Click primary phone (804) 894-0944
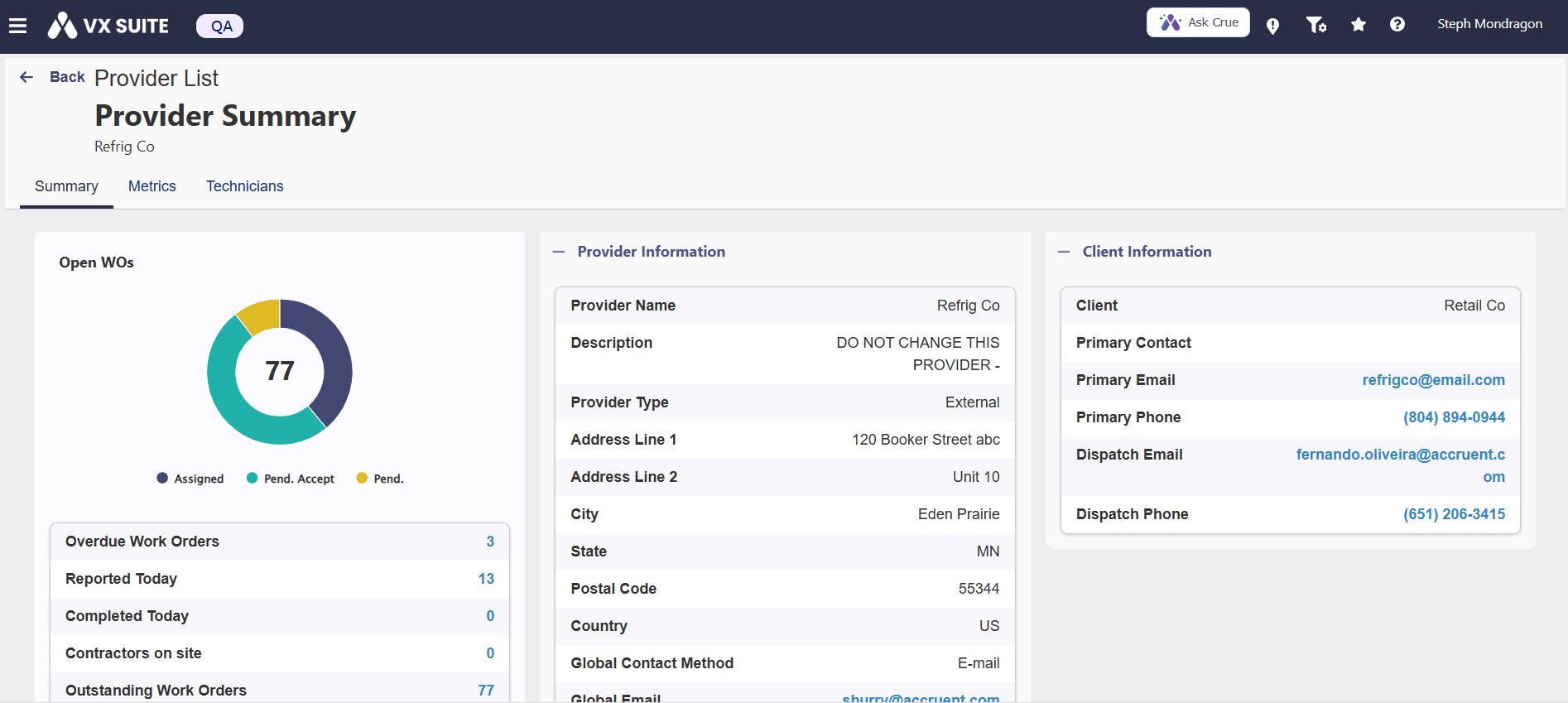 (1454, 417)
